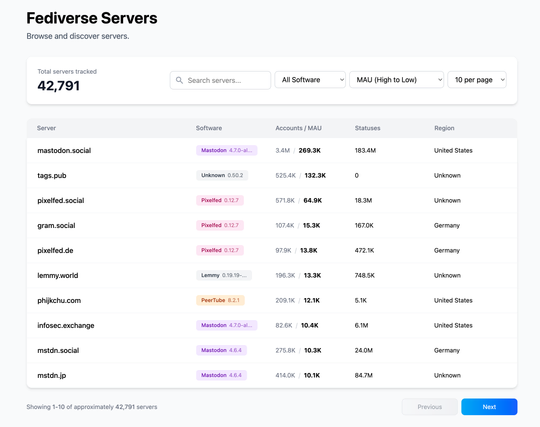Click the 24.0M statuses value
Viewport: 540px width, 427px height.
coord(364,351)
